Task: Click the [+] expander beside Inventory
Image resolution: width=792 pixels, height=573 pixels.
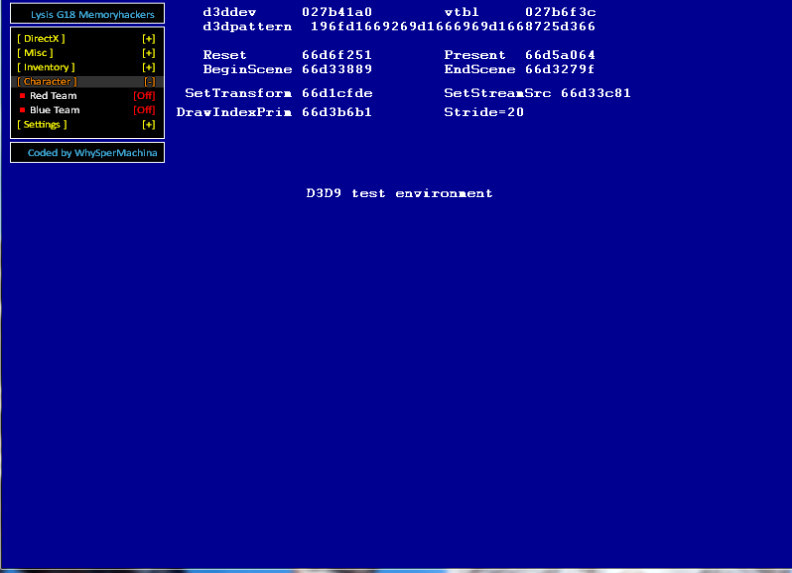Action: [148, 67]
